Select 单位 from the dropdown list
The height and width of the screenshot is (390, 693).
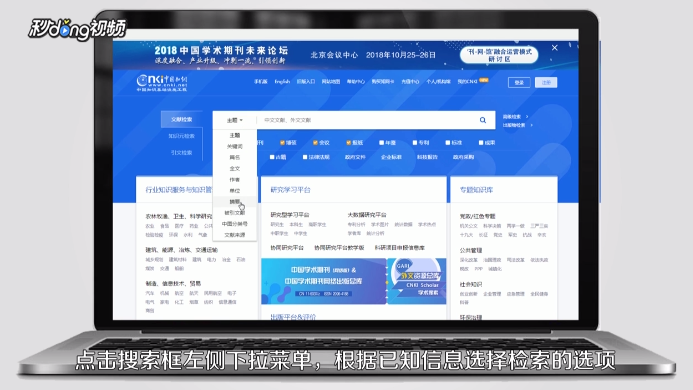[235, 191]
